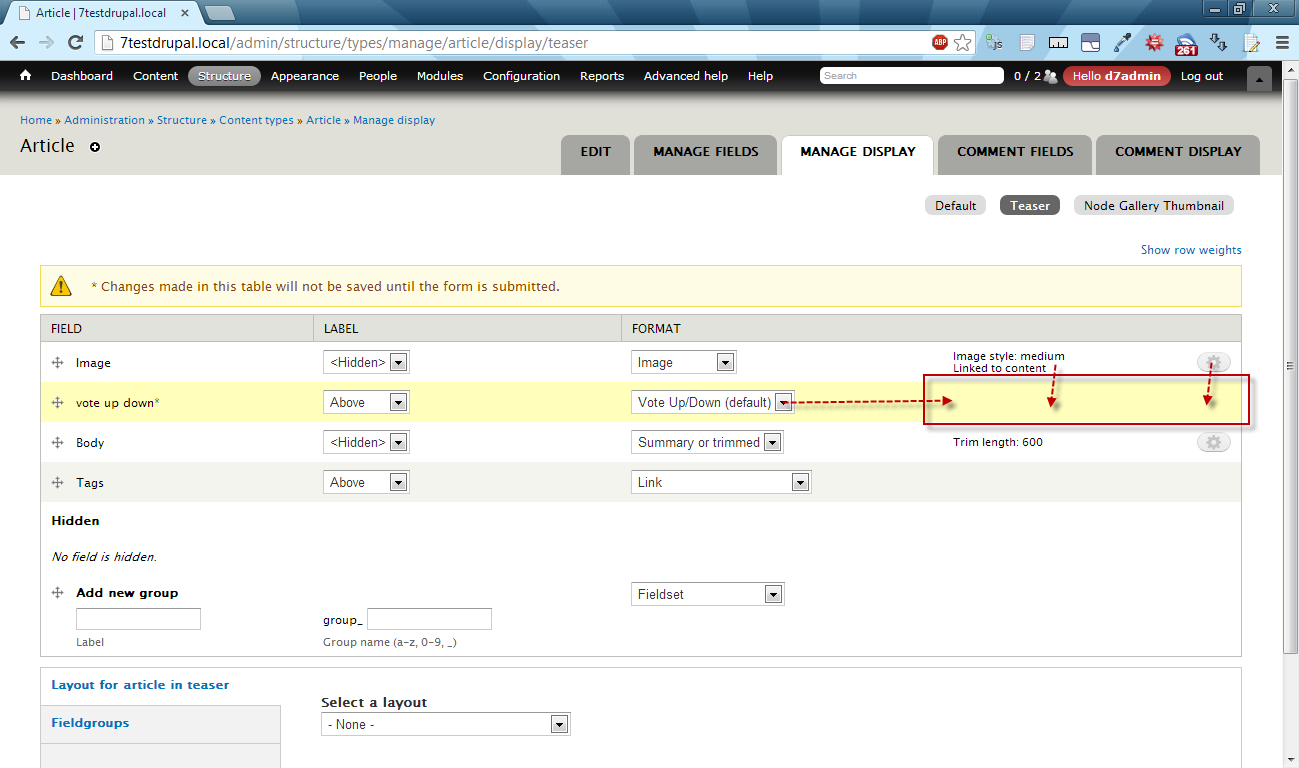Bookmark this page with the star icon
The height and width of the screenshot is (768, 1299).
[962, 43]
